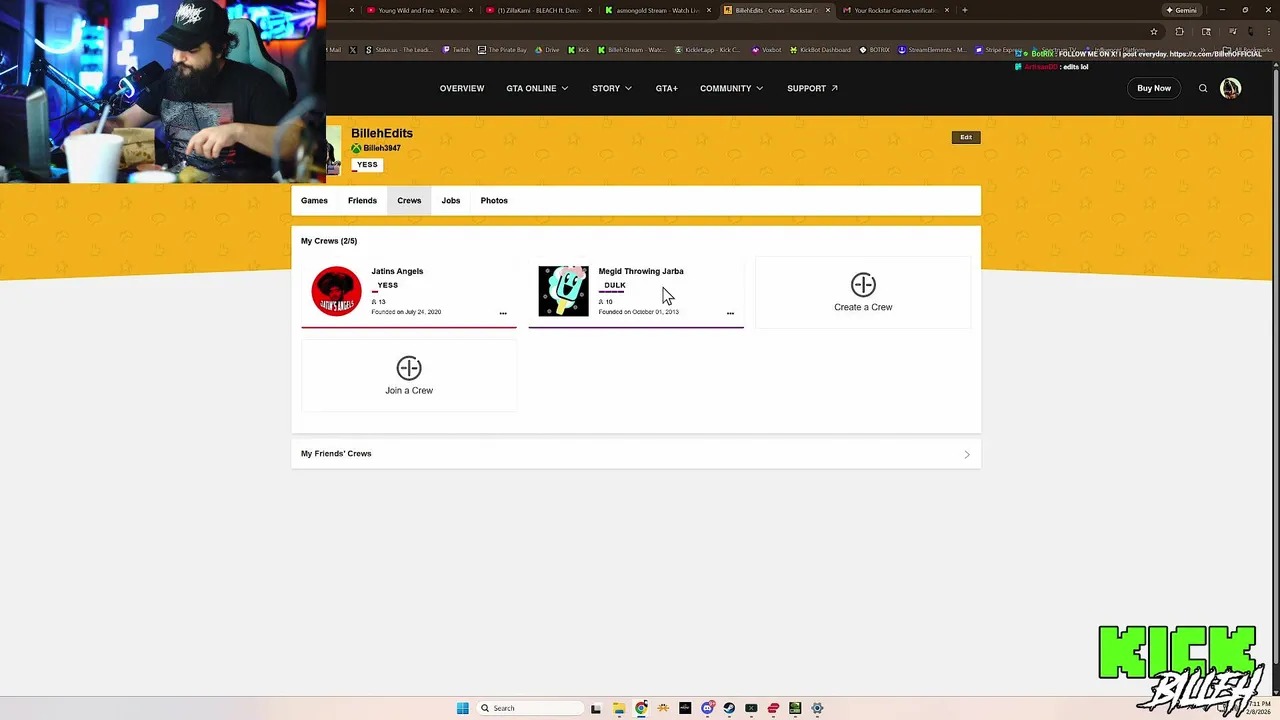Open NVIDIA app from taskbar
This screenshot has height=720, width=1280.
795,708
